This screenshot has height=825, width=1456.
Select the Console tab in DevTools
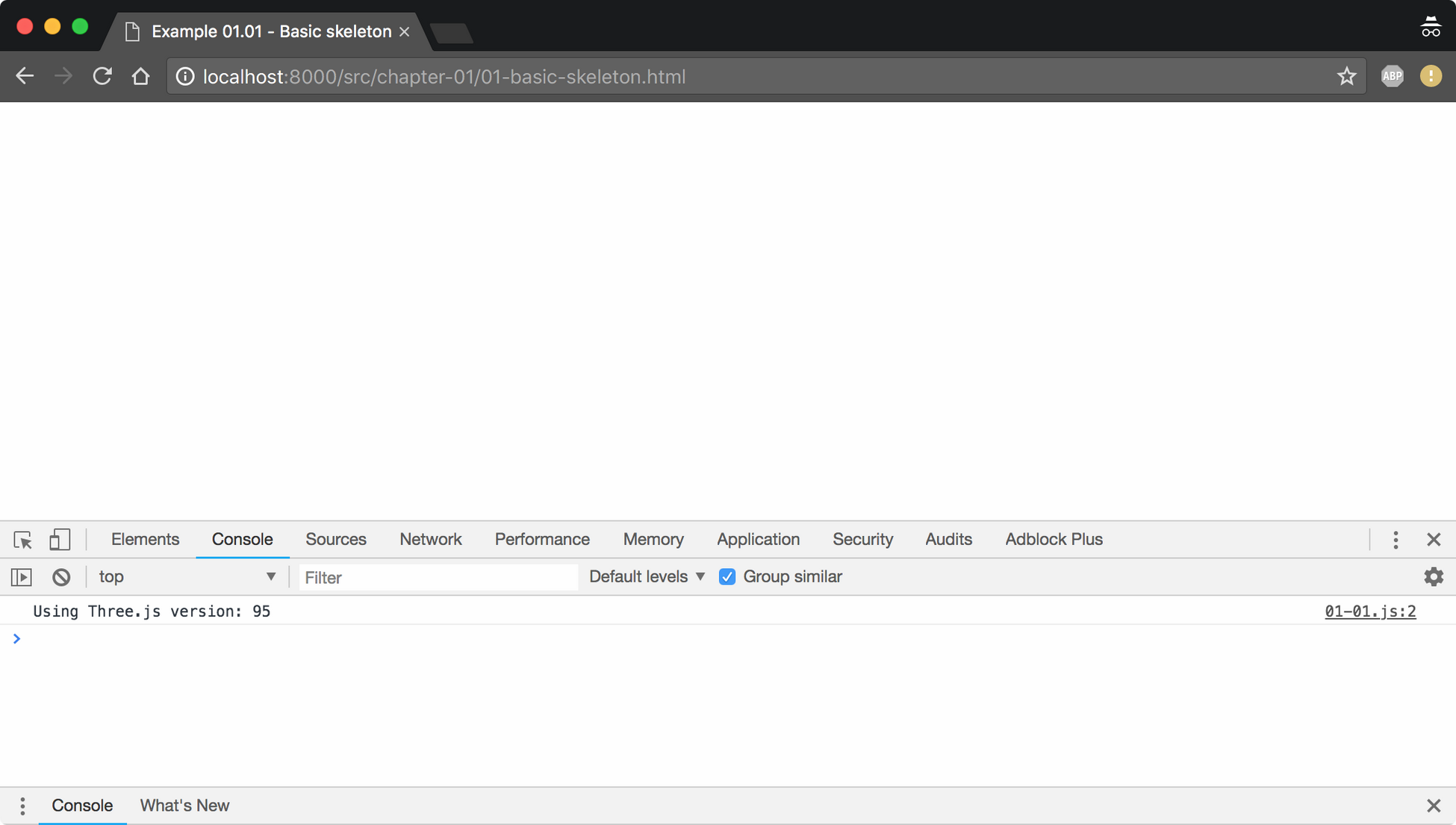[x=242, y=540]
